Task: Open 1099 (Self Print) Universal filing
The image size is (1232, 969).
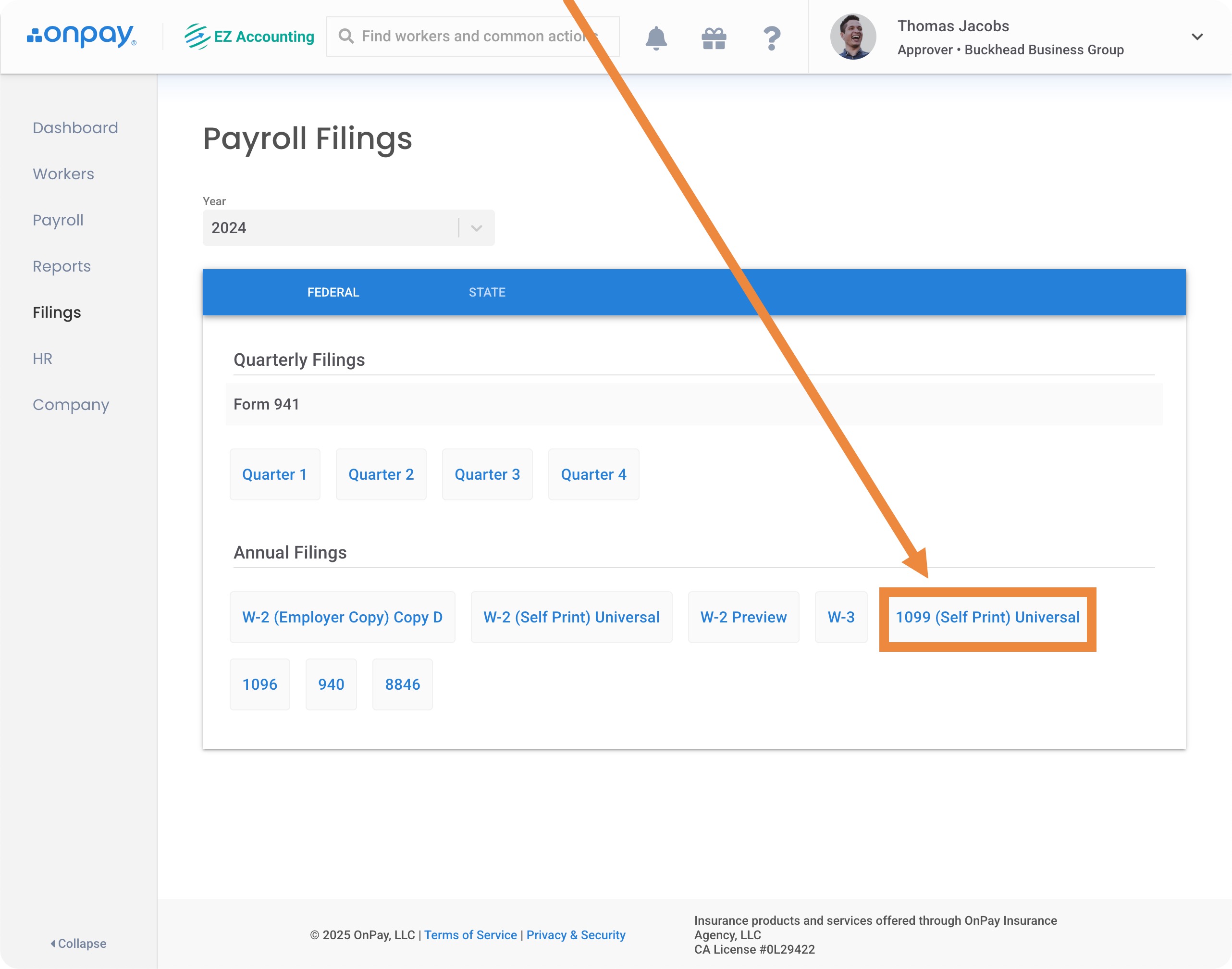Action: pos(987,617)
